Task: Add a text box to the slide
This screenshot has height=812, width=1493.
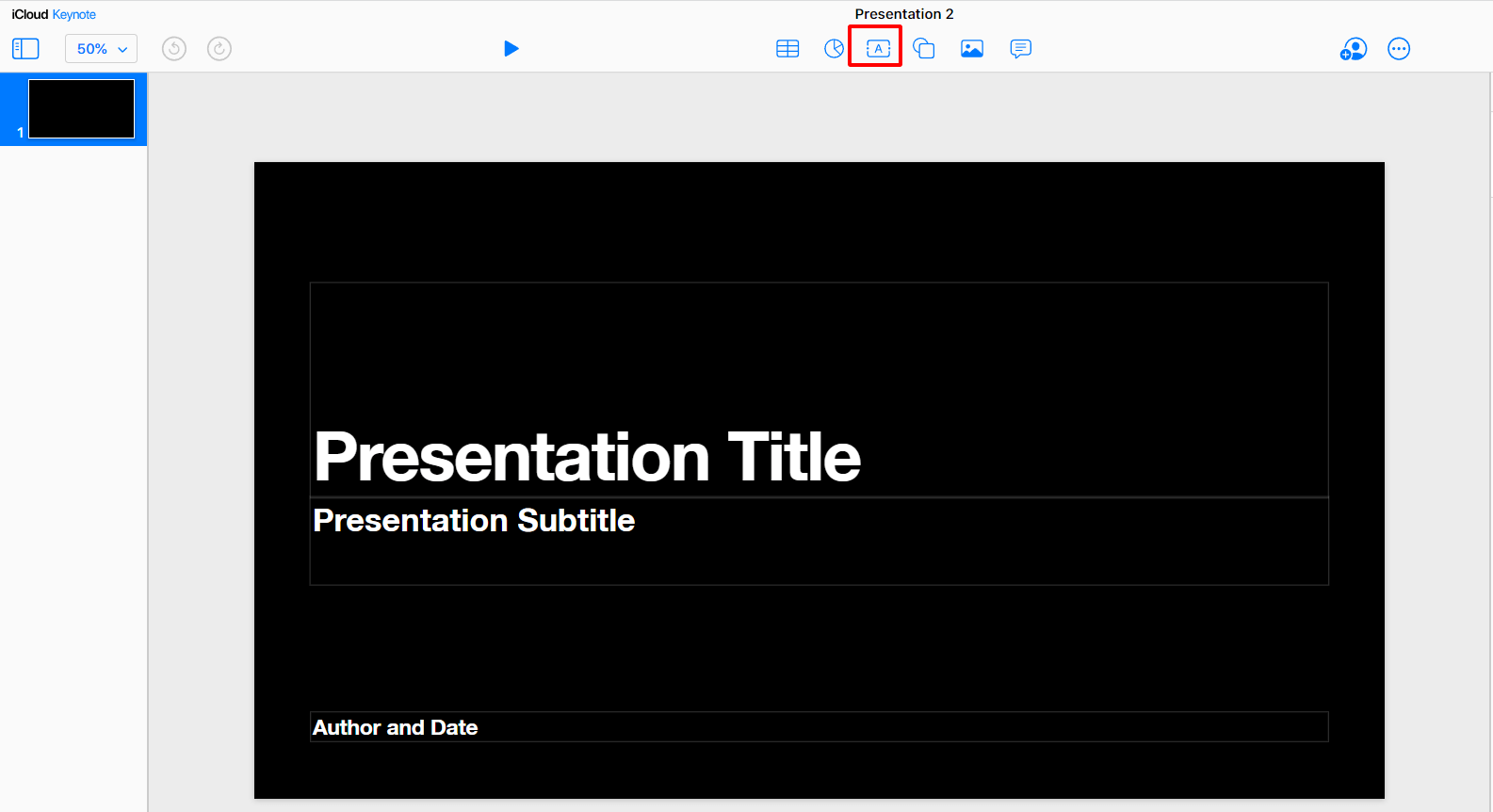Action: coord(878,49)
